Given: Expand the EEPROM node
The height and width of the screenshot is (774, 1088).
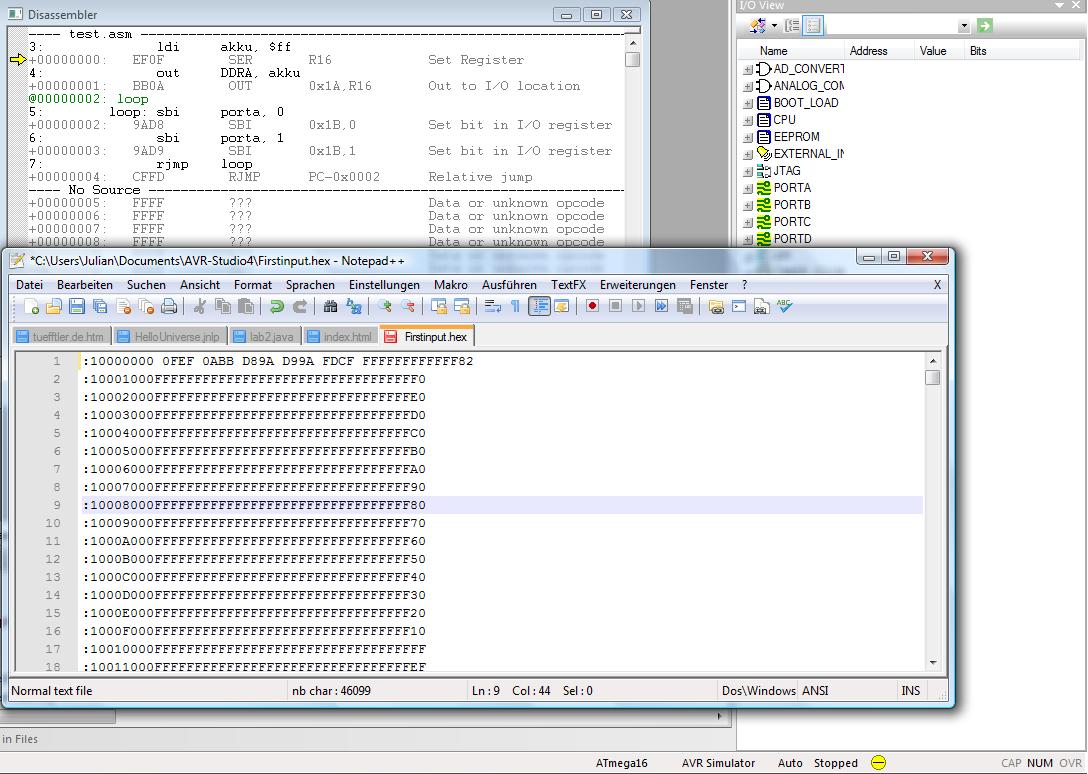Looking at the screenshot, I should coord(748,137).
